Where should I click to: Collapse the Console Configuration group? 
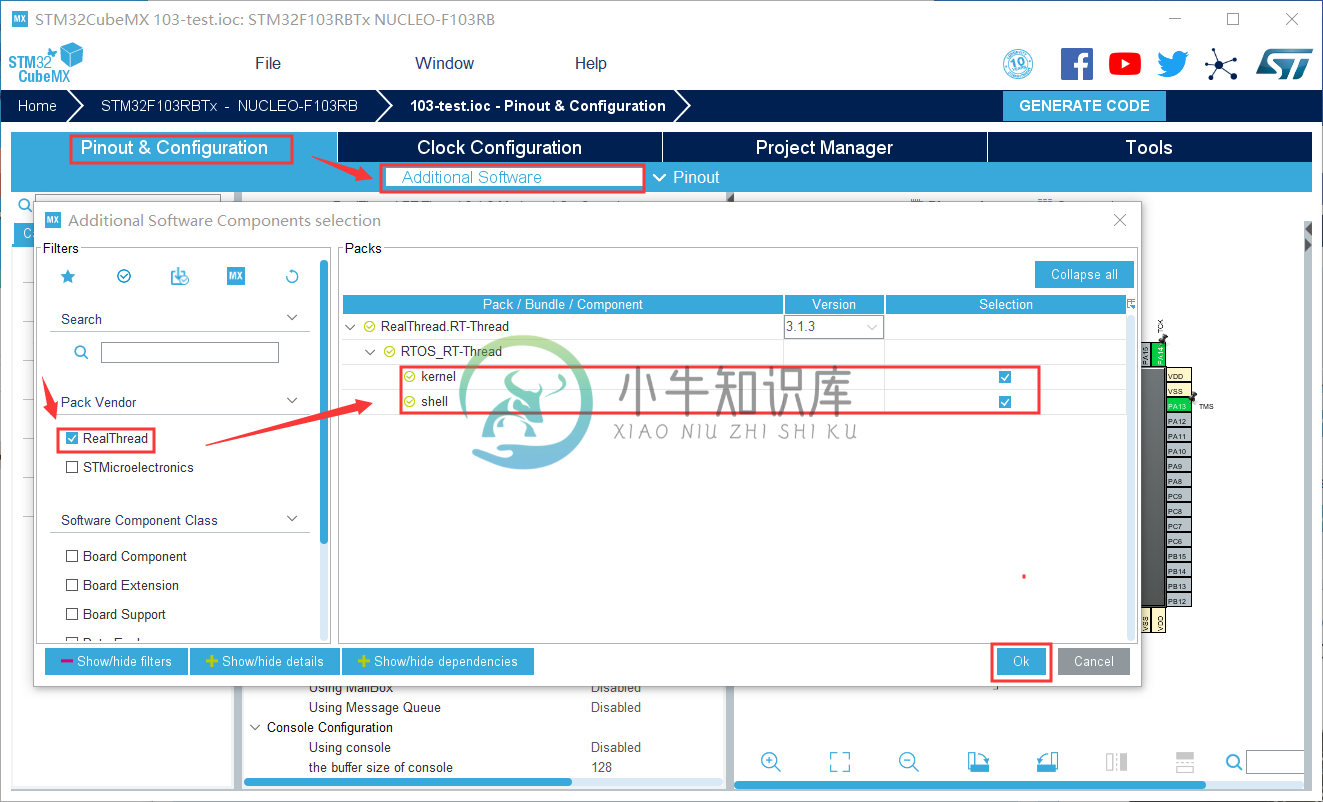pos(254,727)
